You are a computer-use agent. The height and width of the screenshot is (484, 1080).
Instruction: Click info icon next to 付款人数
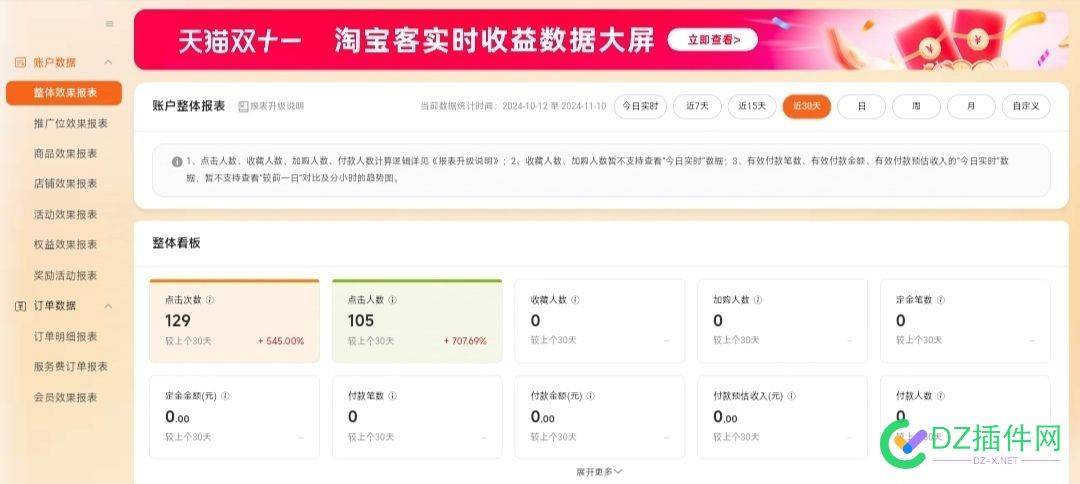[941, 397]
